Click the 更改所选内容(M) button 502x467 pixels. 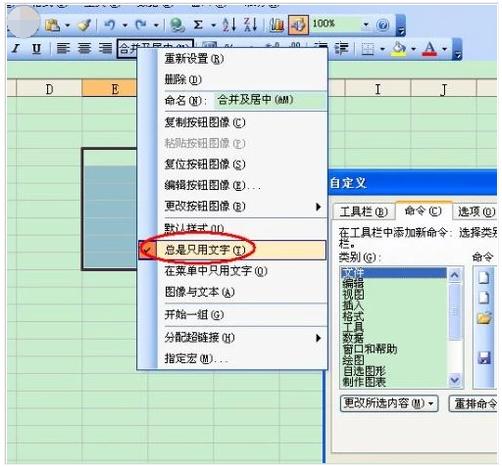pos(389,403)
